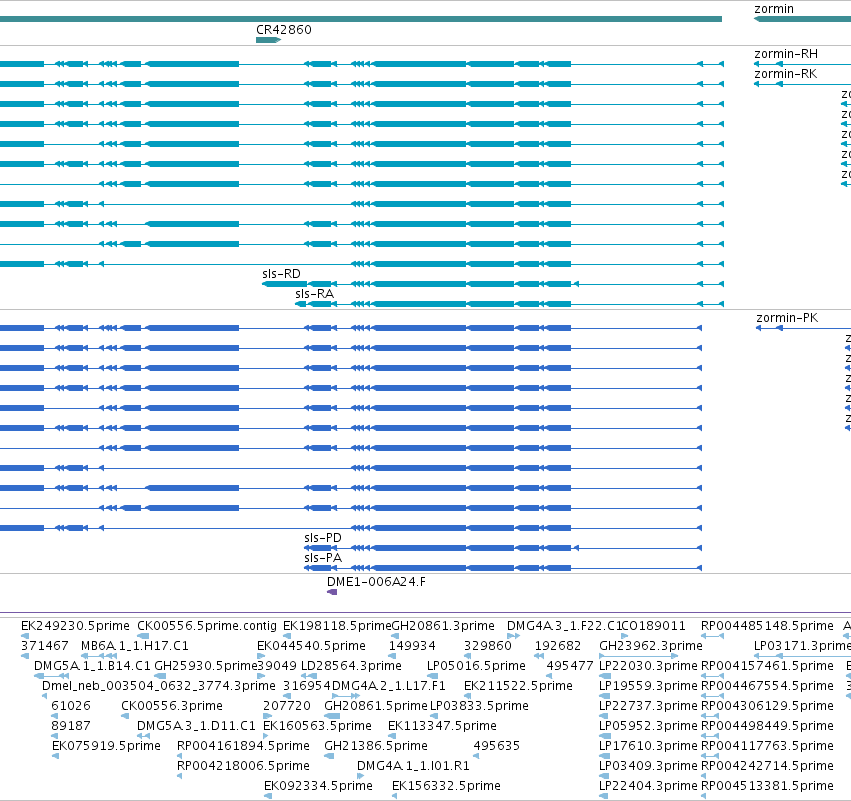Click the RP004218006.5prime label
Viewport: 851px width, 801px height.
coord(243,766)
